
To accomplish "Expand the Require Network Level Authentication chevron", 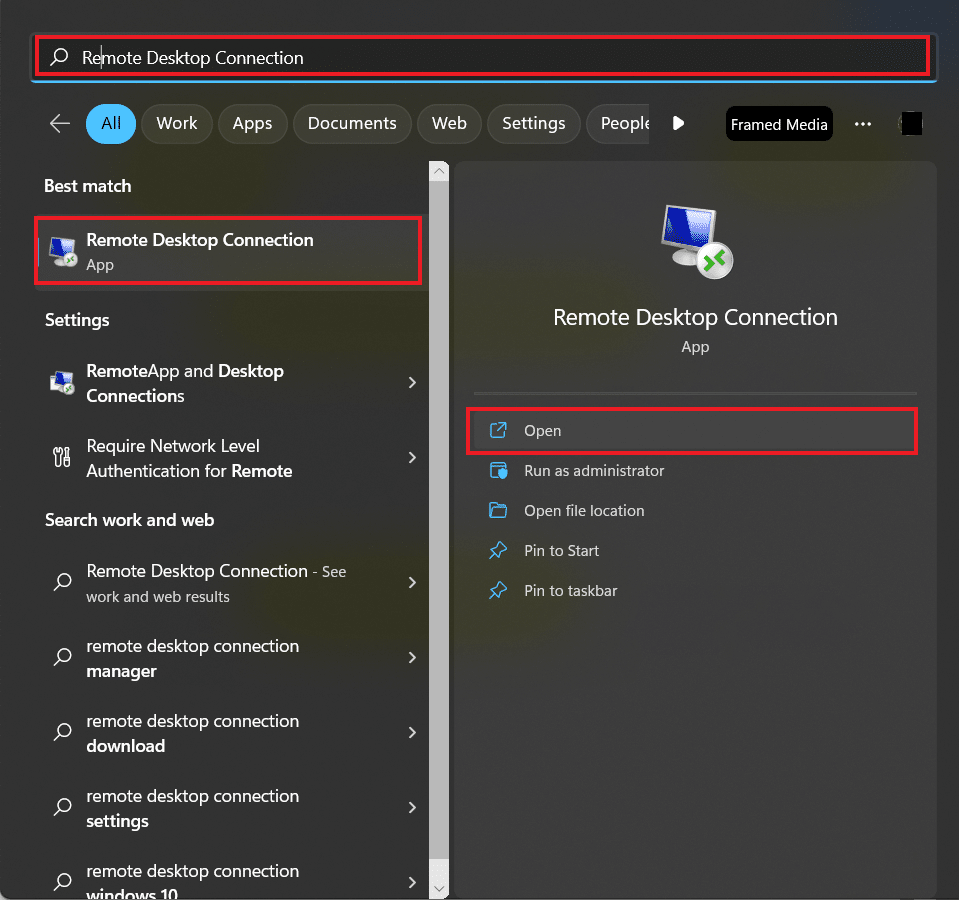I will tap(412, 458).
